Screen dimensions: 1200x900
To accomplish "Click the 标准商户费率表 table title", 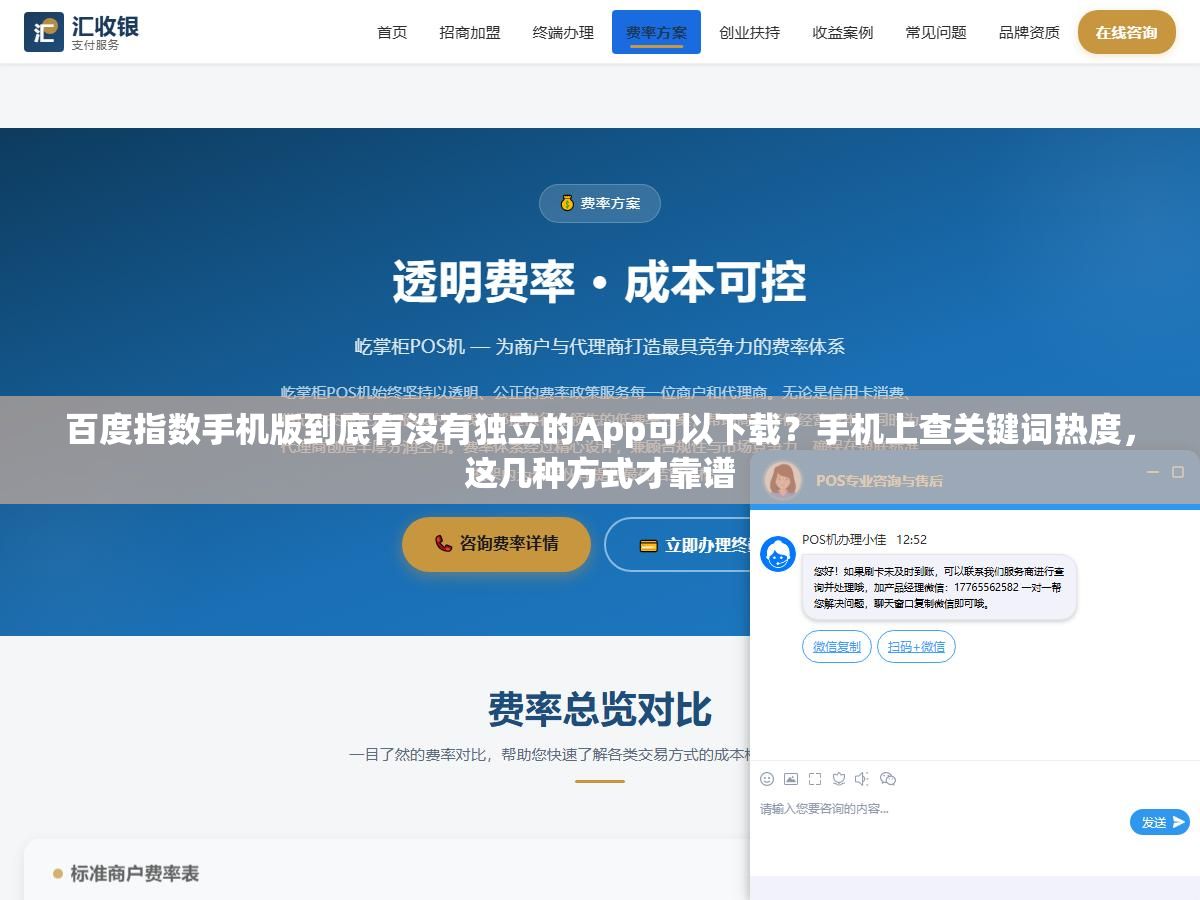I will (x=134, y=873).
